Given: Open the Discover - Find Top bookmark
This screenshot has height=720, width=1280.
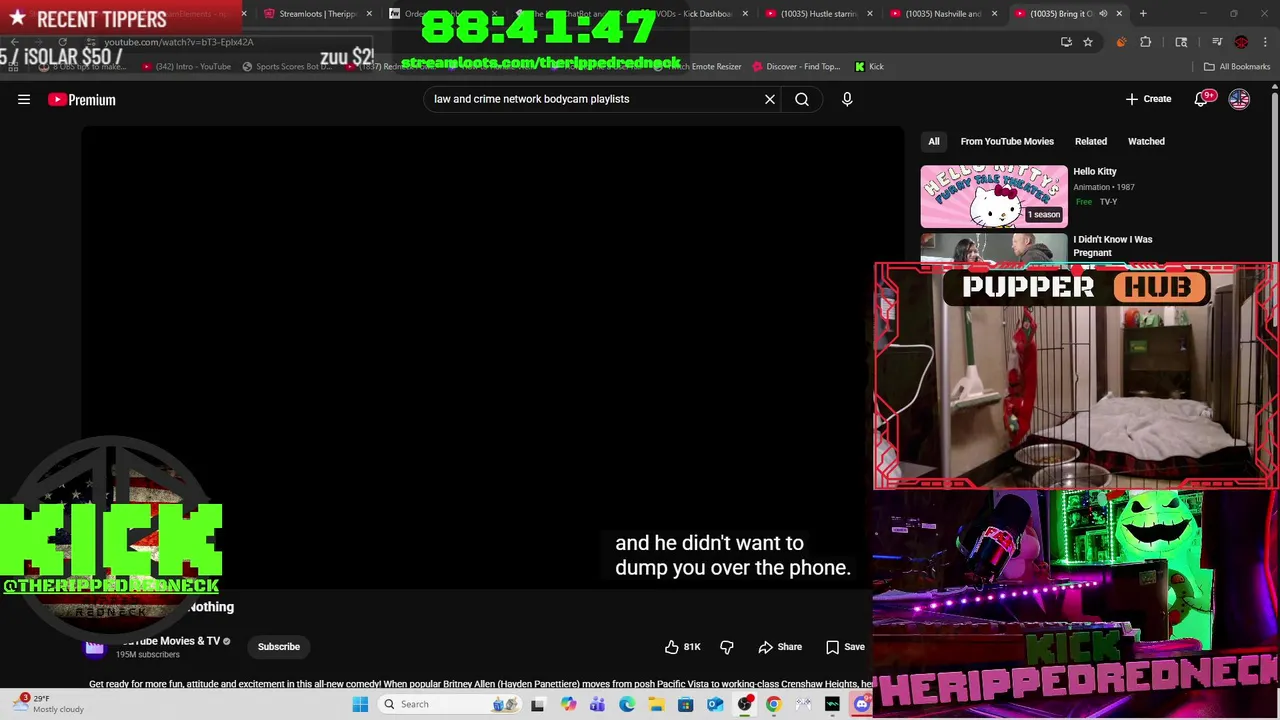Looking at the screenshot, I should 796,67.
